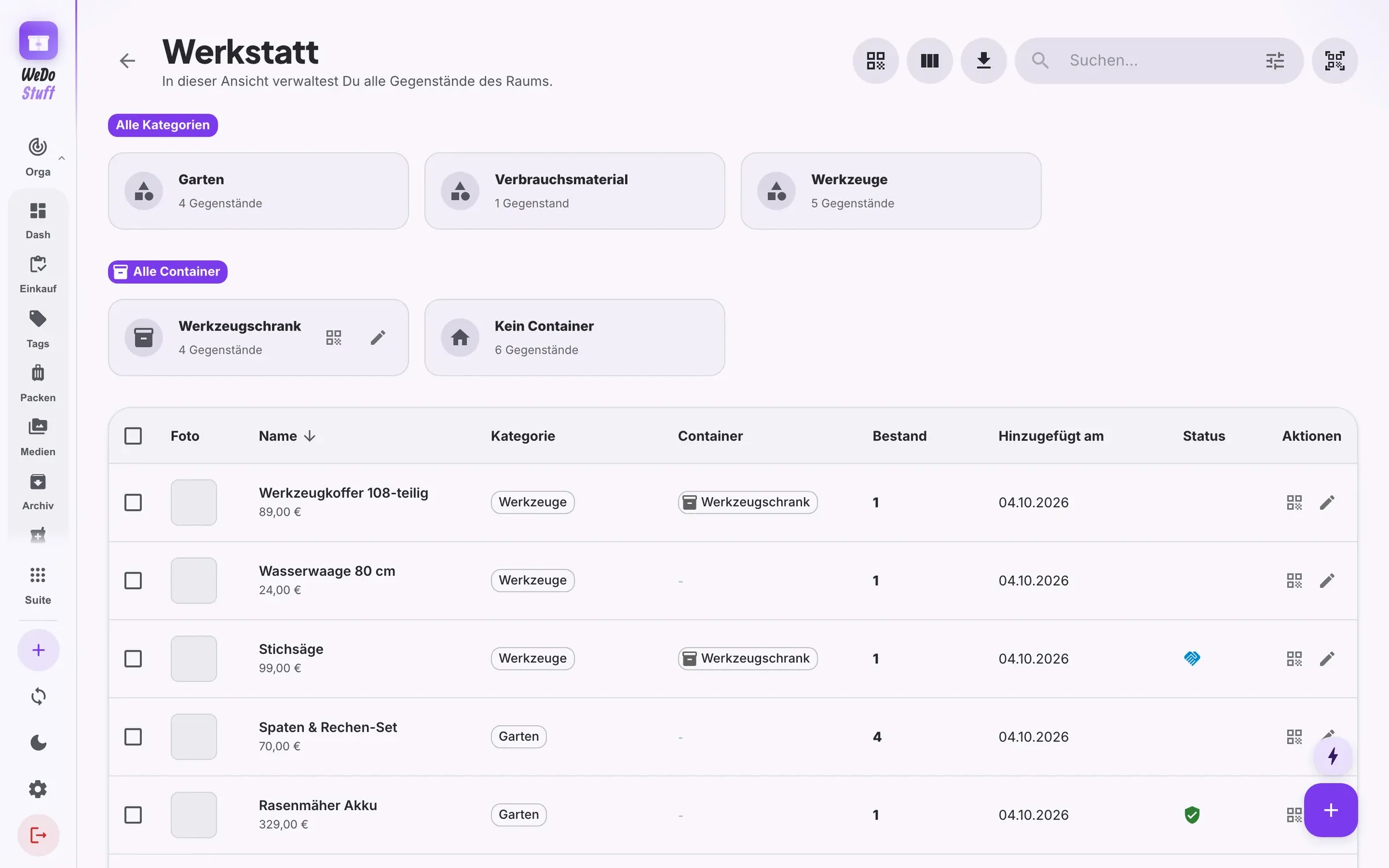Click the sidebar light-purple plus button
This screenshot has width=1389, height=868.
click(x=38, y=650)
